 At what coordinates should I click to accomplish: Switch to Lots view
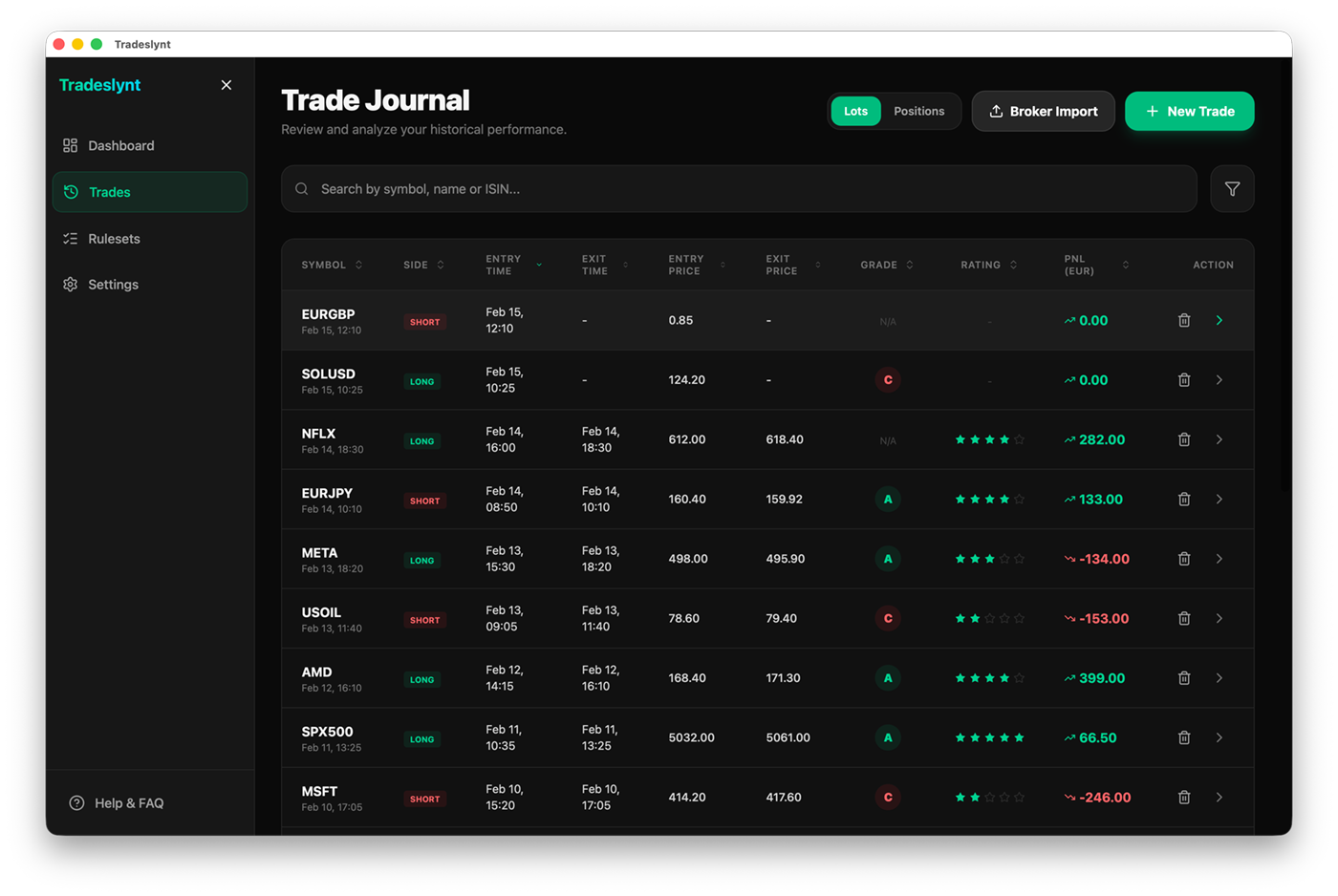click(x=856, y=111)
